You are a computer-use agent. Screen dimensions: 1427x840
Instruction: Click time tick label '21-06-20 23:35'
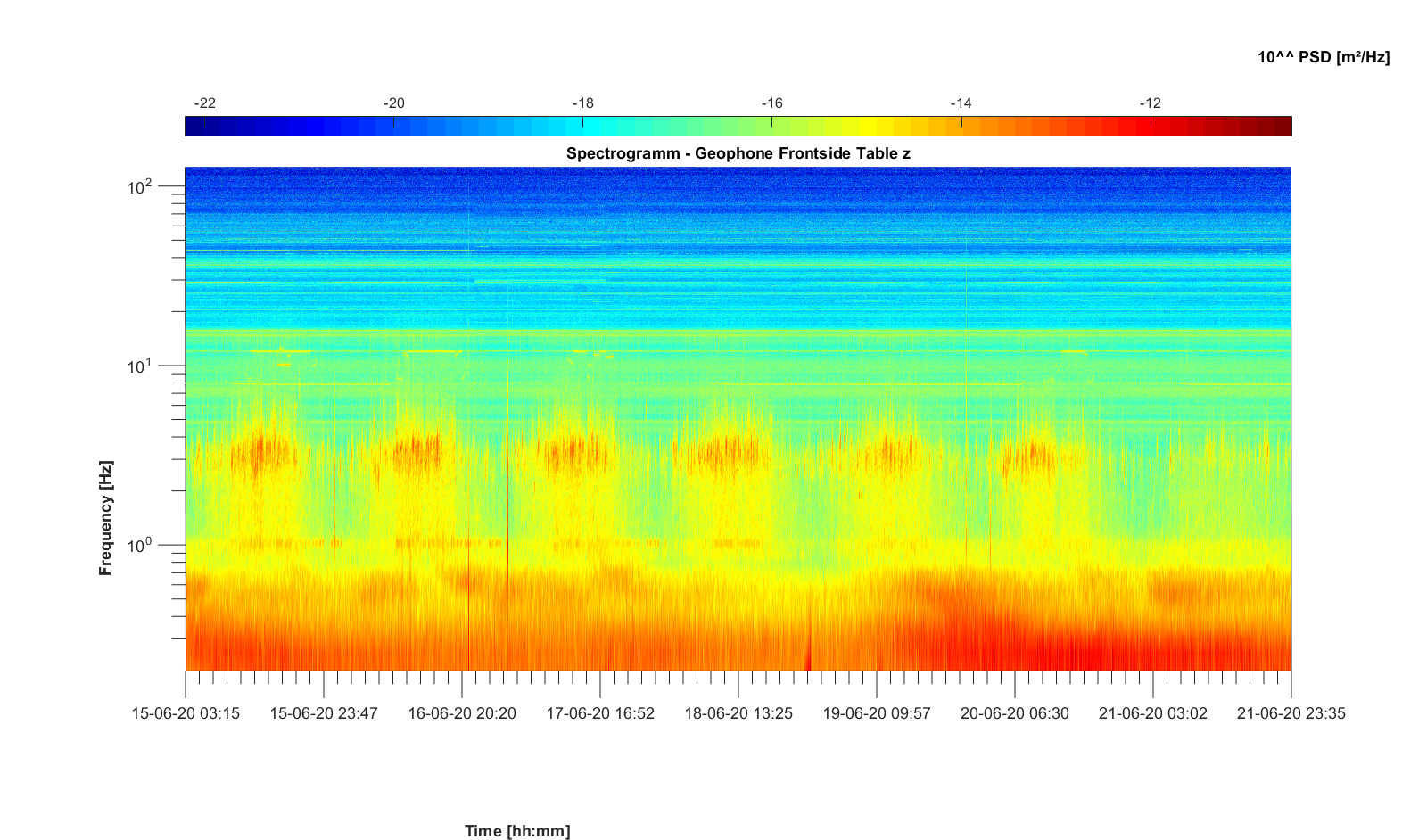(1291, 713)
